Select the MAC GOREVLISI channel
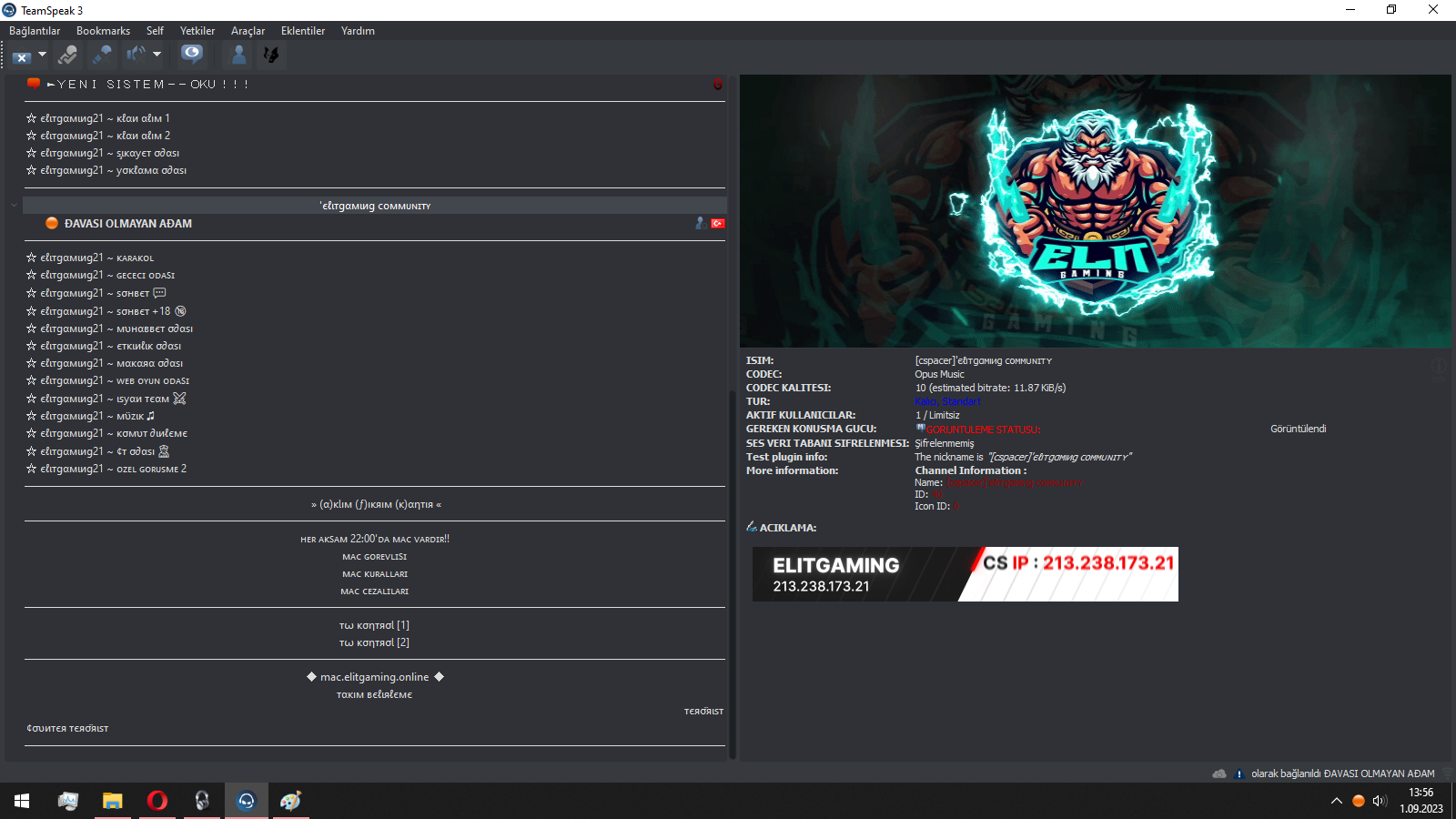Image resolution: width=1456 pixels, height=819 pixels. 374,557
